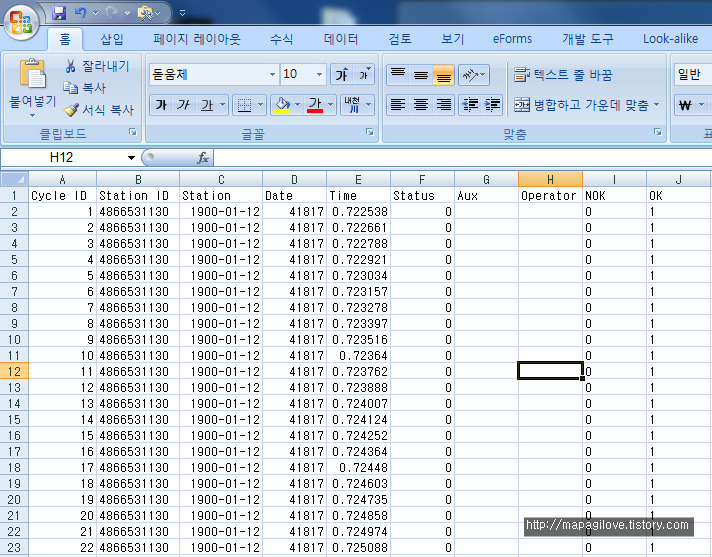Open the 돋움체 font name dropdown
Viewport: 712px width, 557px height.
[x=272, y=74]
